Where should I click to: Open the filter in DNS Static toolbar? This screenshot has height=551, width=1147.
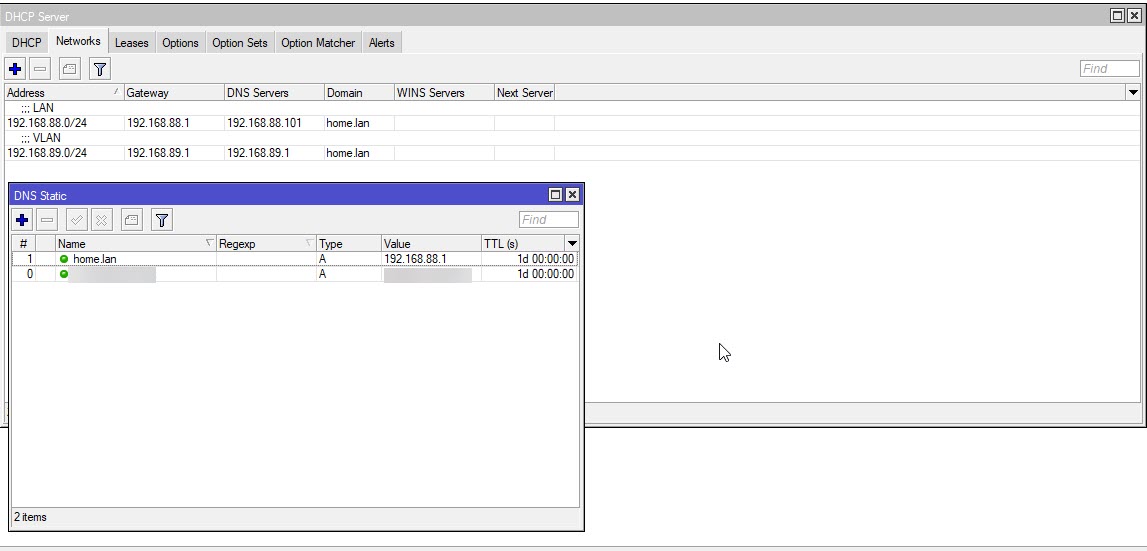162,220
